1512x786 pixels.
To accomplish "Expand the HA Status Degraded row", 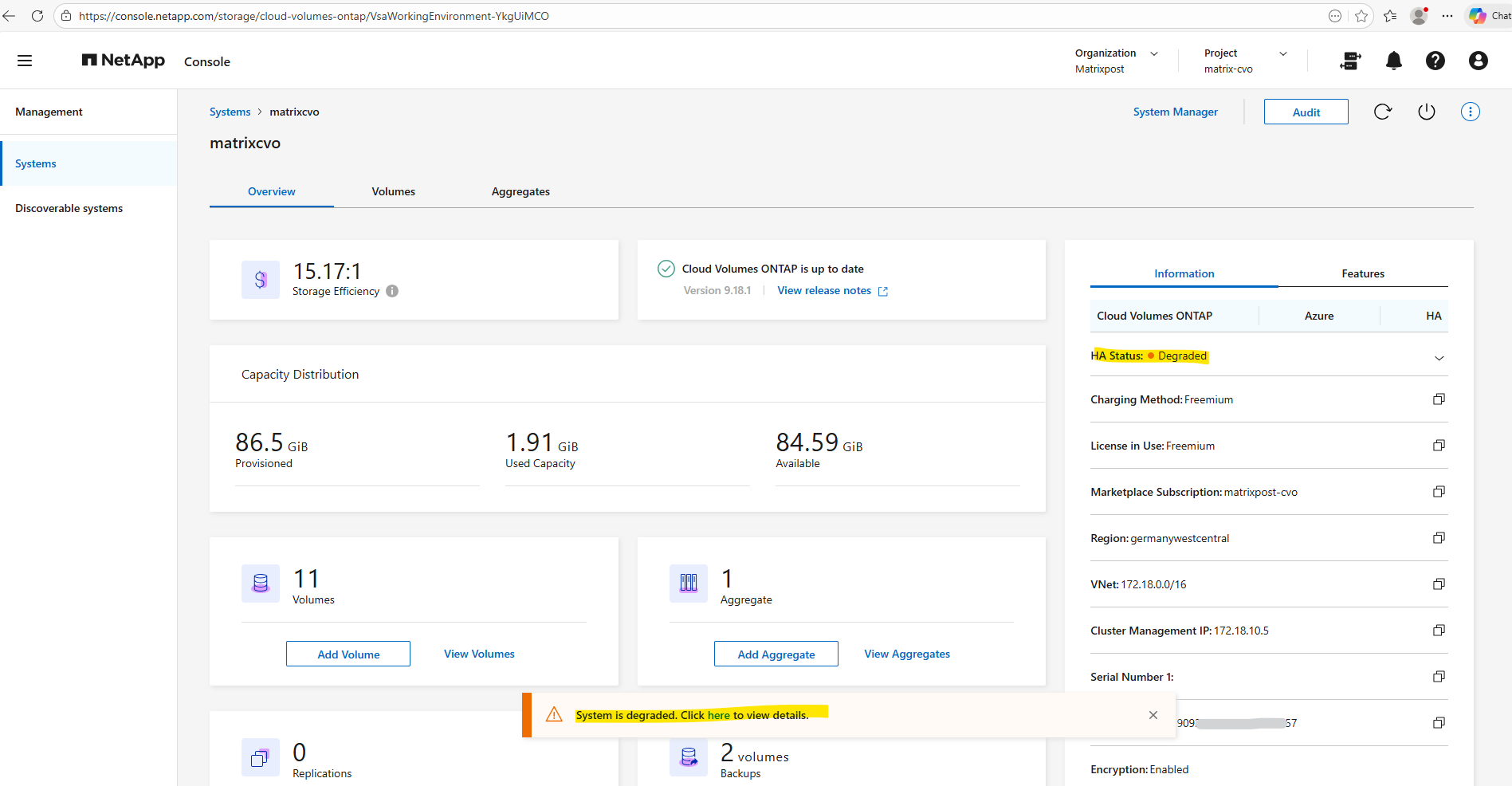I will [x=1439, y=358].
